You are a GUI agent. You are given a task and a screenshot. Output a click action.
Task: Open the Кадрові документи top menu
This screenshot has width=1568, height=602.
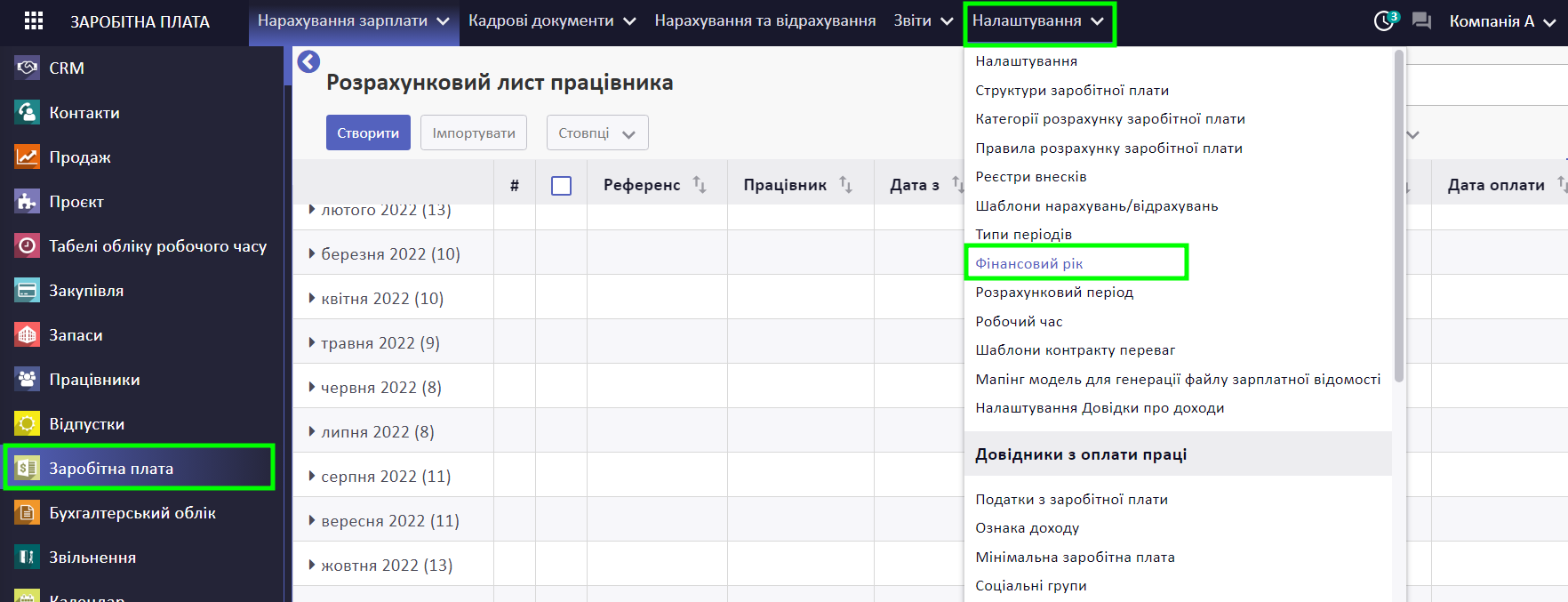tap(552, 20)
